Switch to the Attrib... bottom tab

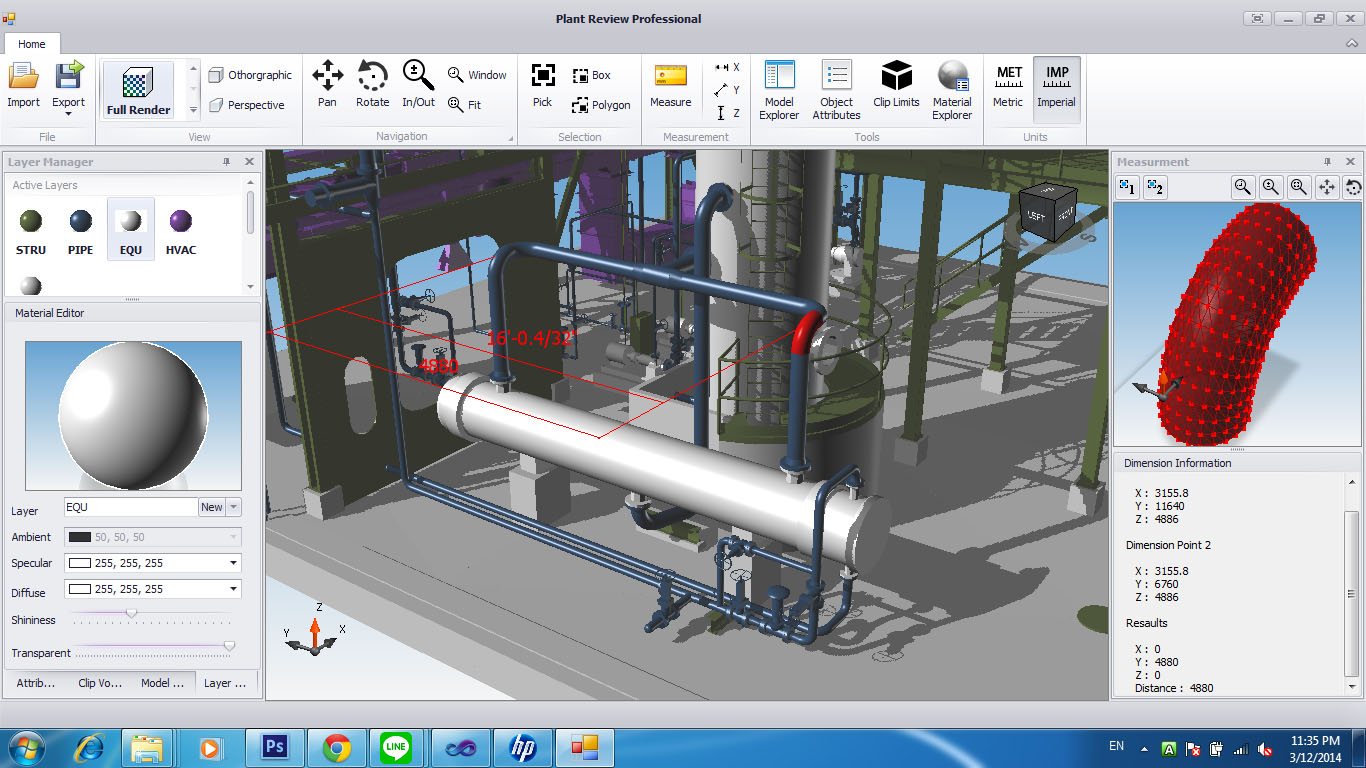click(x=36, y=683)
